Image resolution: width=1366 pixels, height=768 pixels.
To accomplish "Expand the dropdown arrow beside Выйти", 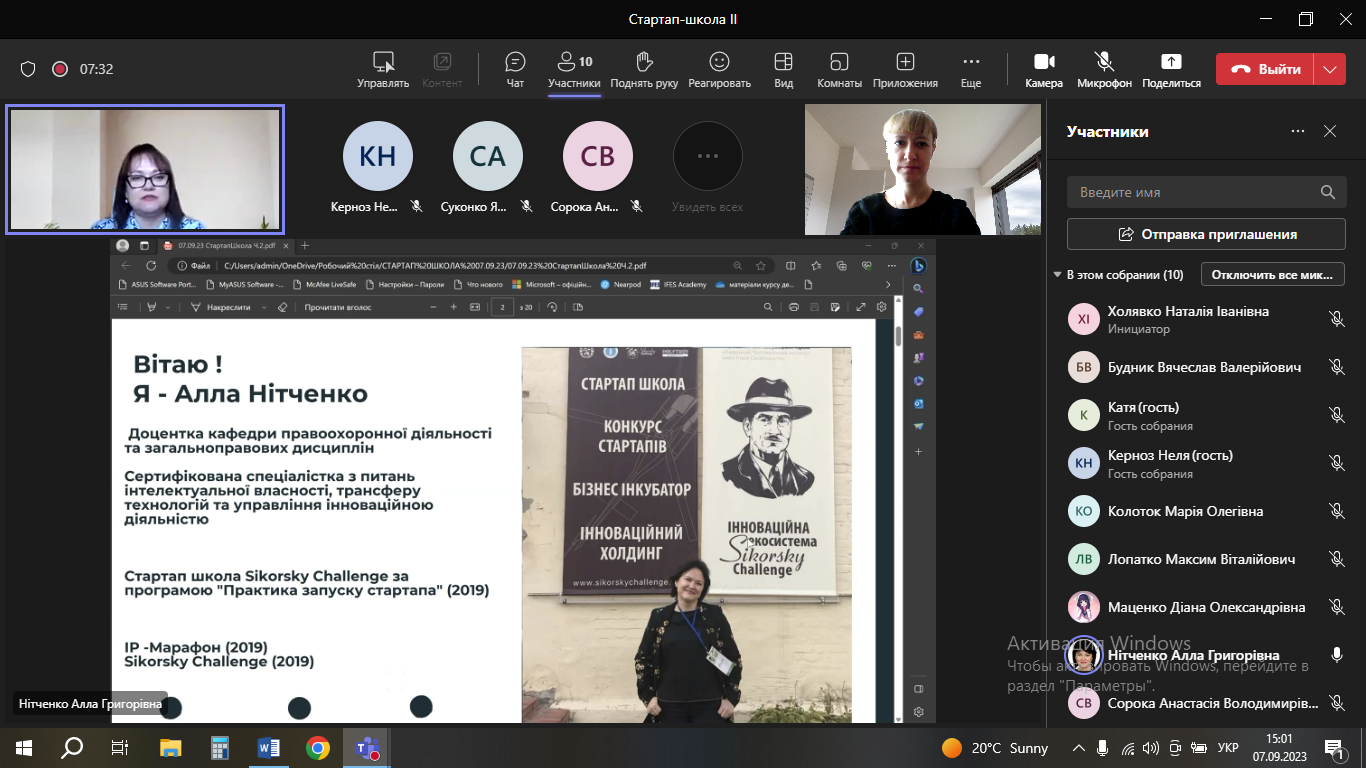I will (x=1329, y=69).
